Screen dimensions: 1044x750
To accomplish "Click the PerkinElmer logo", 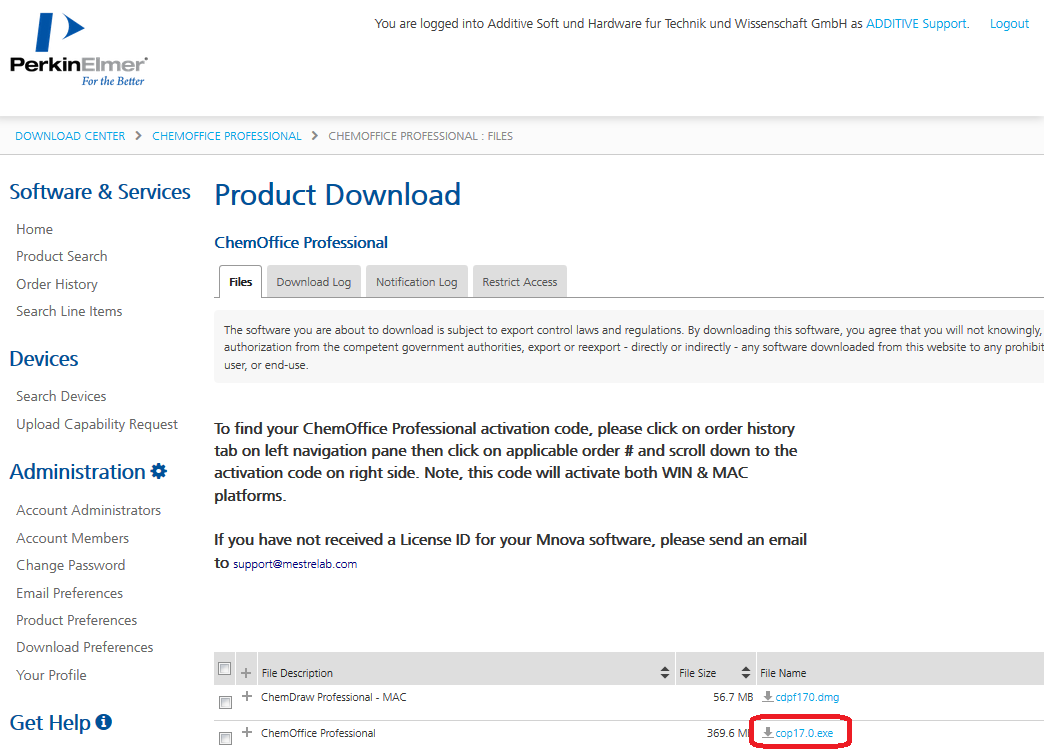I will click(x=79, y=50).
